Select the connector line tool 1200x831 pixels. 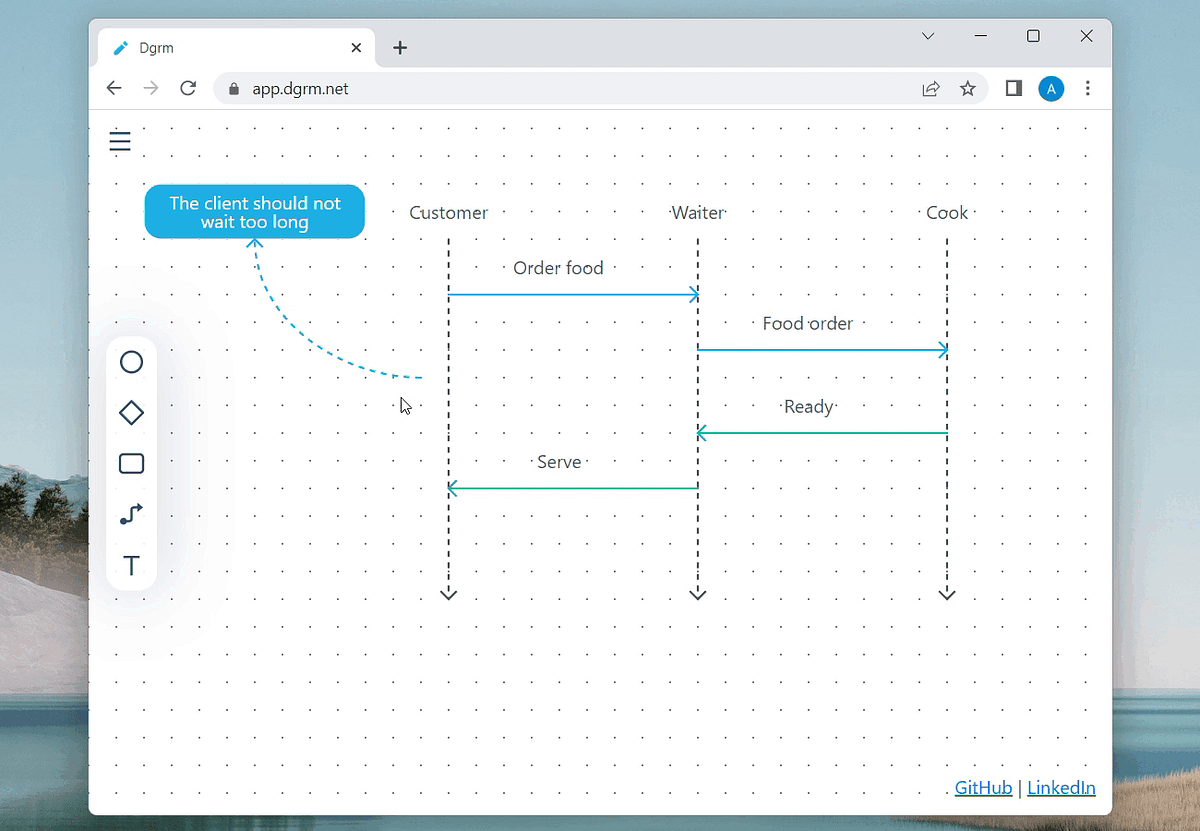coord(131,514)
